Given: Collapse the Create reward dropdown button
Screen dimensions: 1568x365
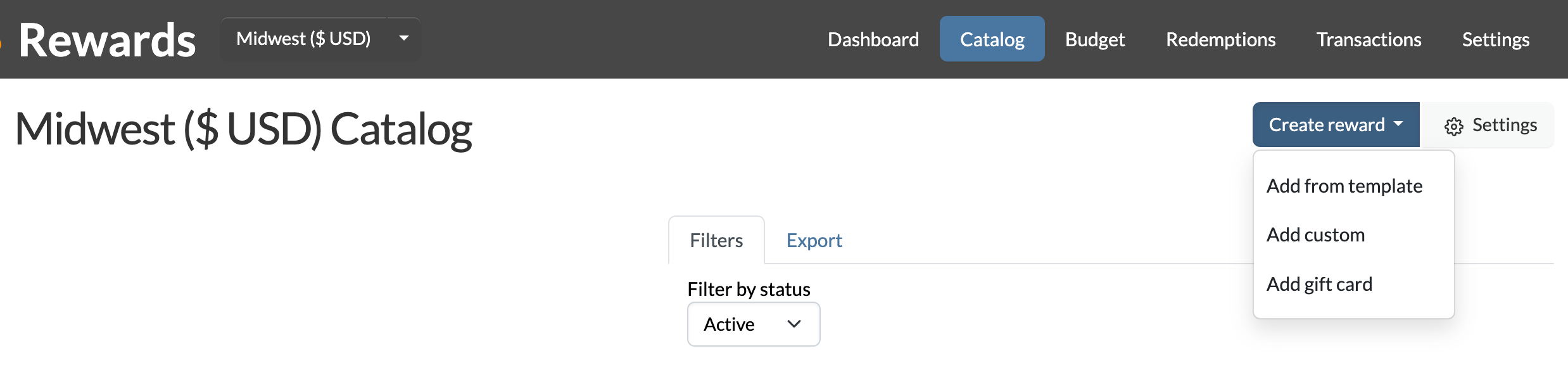Looking at the screenshot, I should coord(1336,124).
